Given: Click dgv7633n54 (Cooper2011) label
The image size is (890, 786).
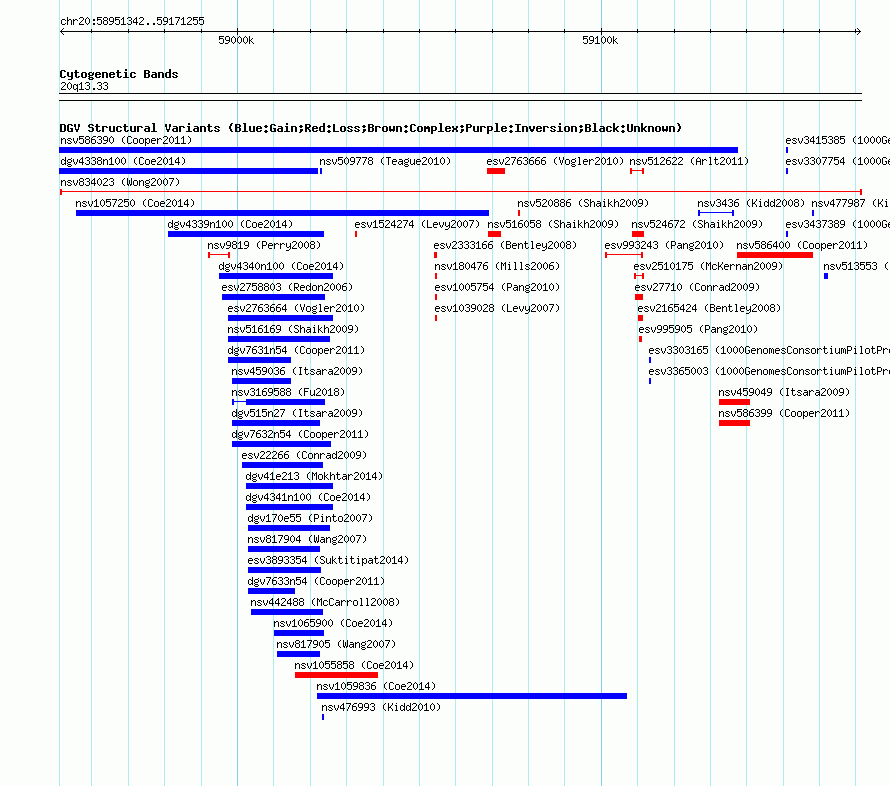Looking at the screenshot, I should point(316,581).
